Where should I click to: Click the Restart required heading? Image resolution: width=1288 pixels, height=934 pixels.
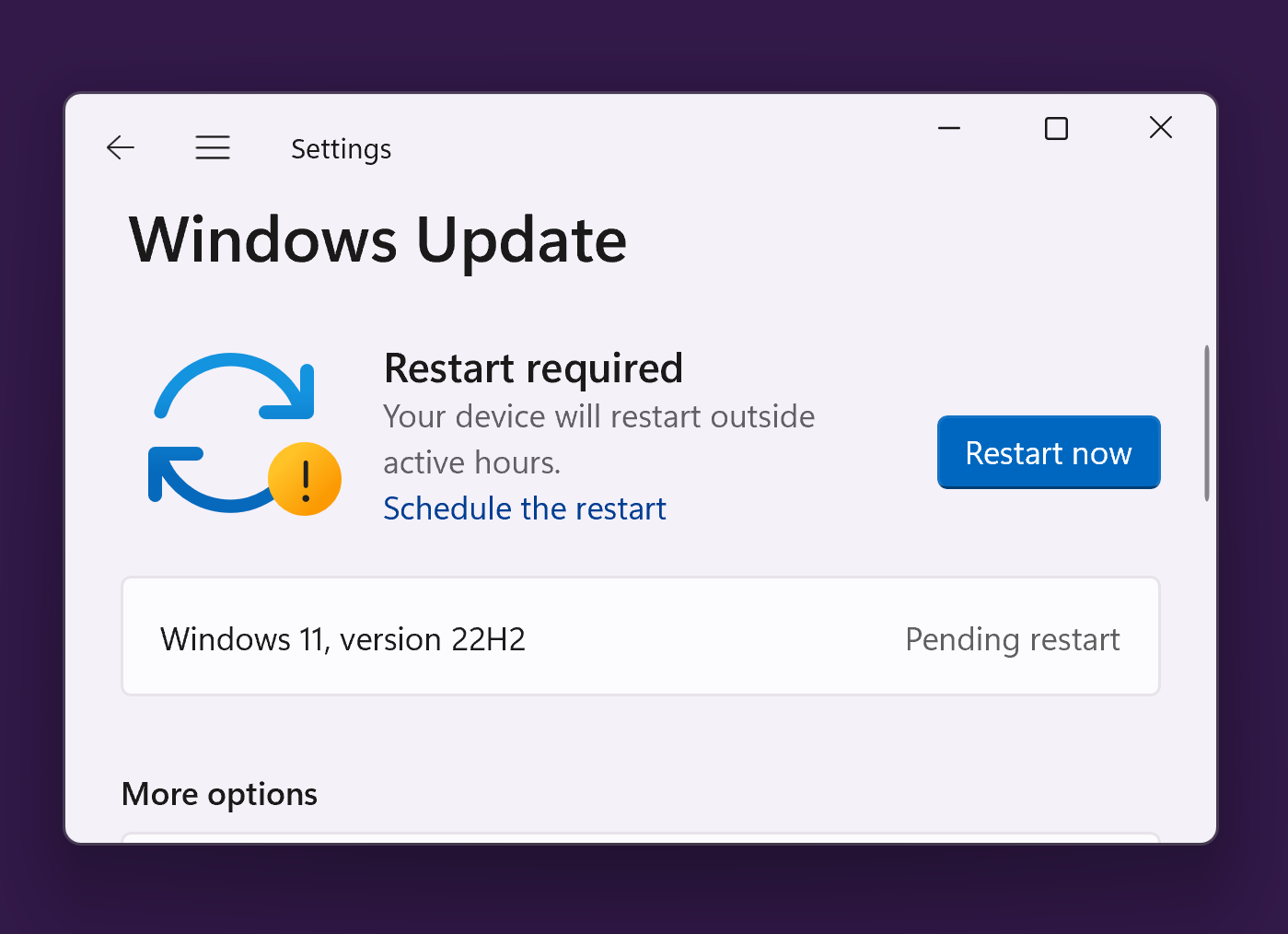(x=533, y=368)
